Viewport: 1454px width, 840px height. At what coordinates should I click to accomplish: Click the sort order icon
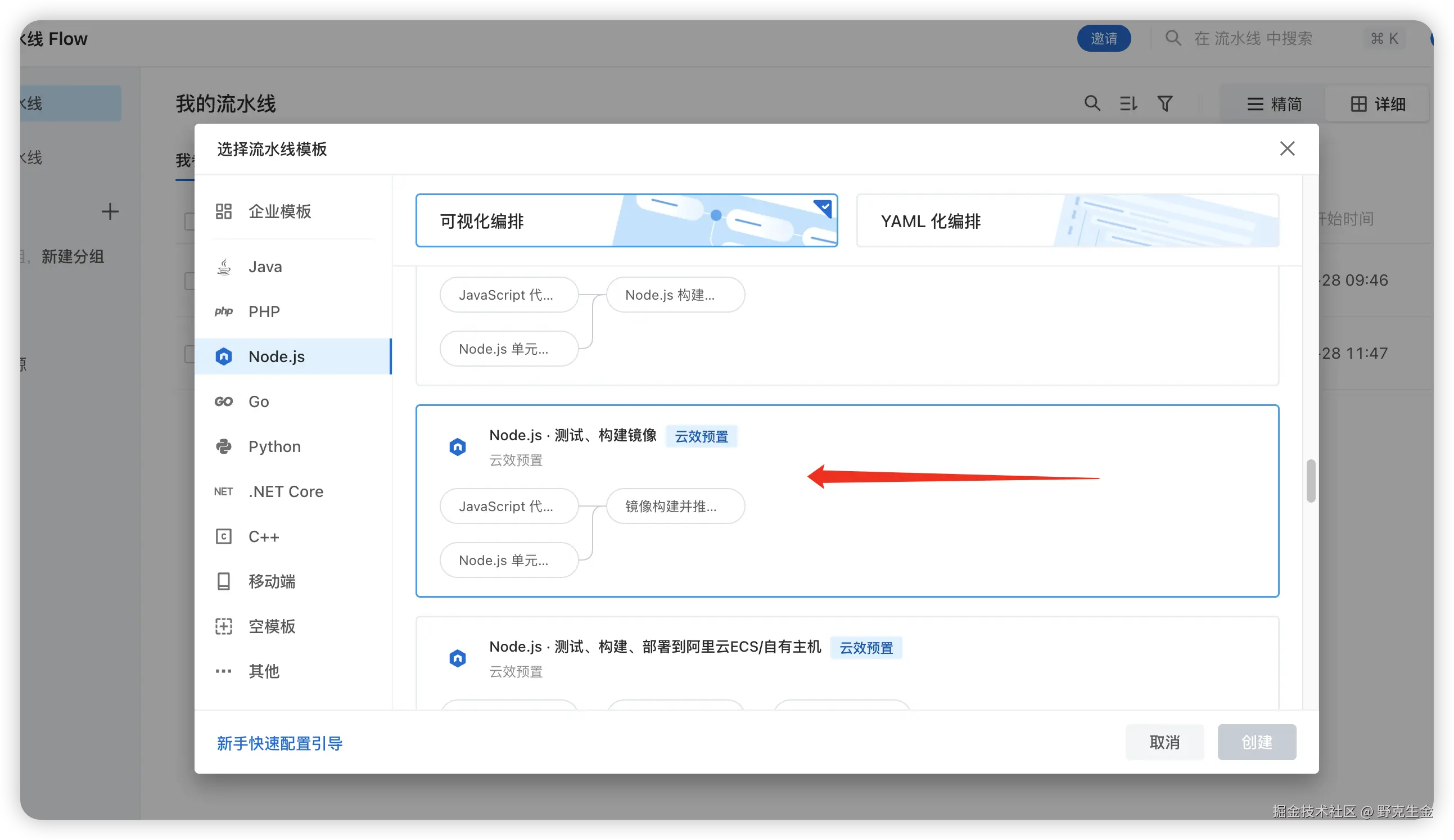click(1128, 104)
